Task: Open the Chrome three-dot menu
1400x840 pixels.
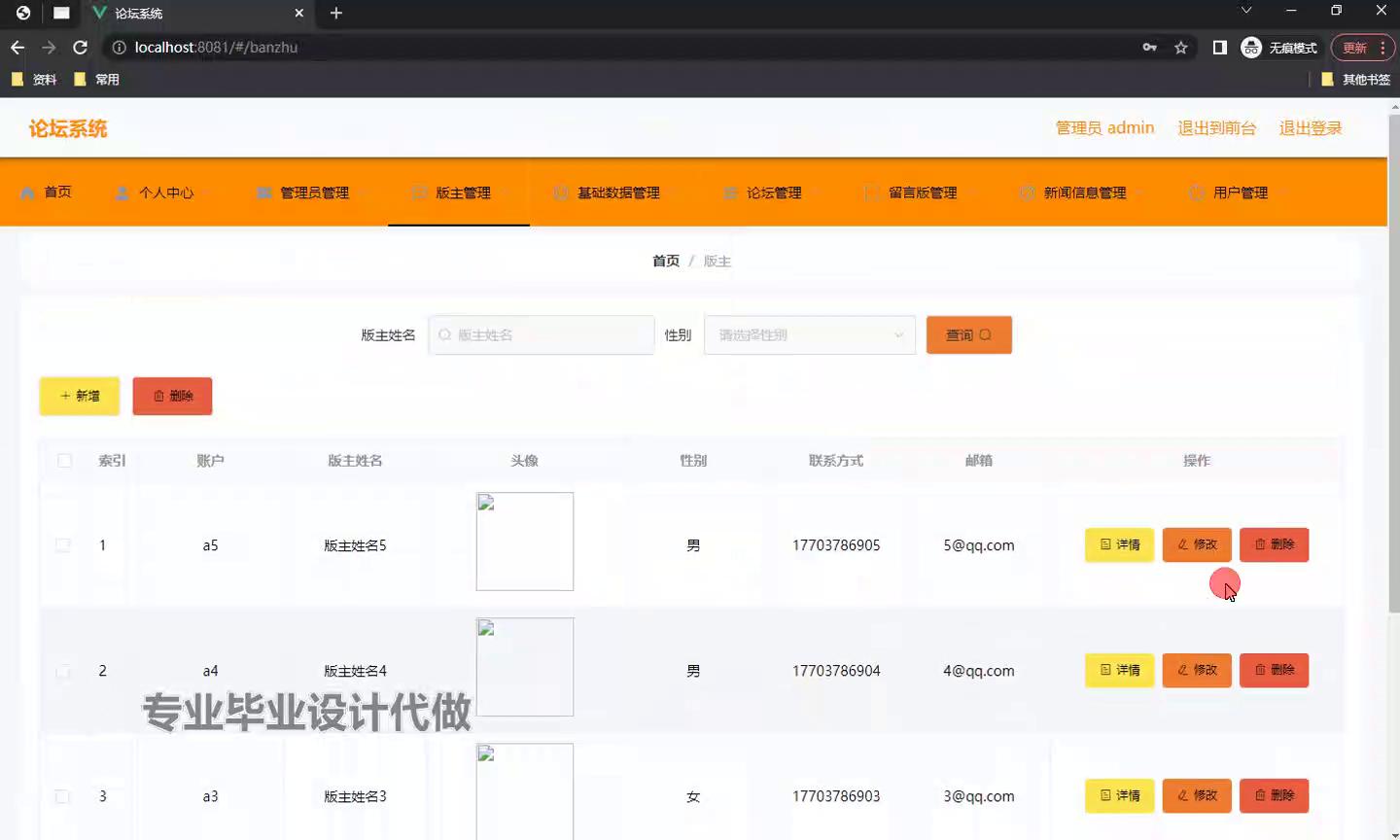Action: (x=1382, y=48)
